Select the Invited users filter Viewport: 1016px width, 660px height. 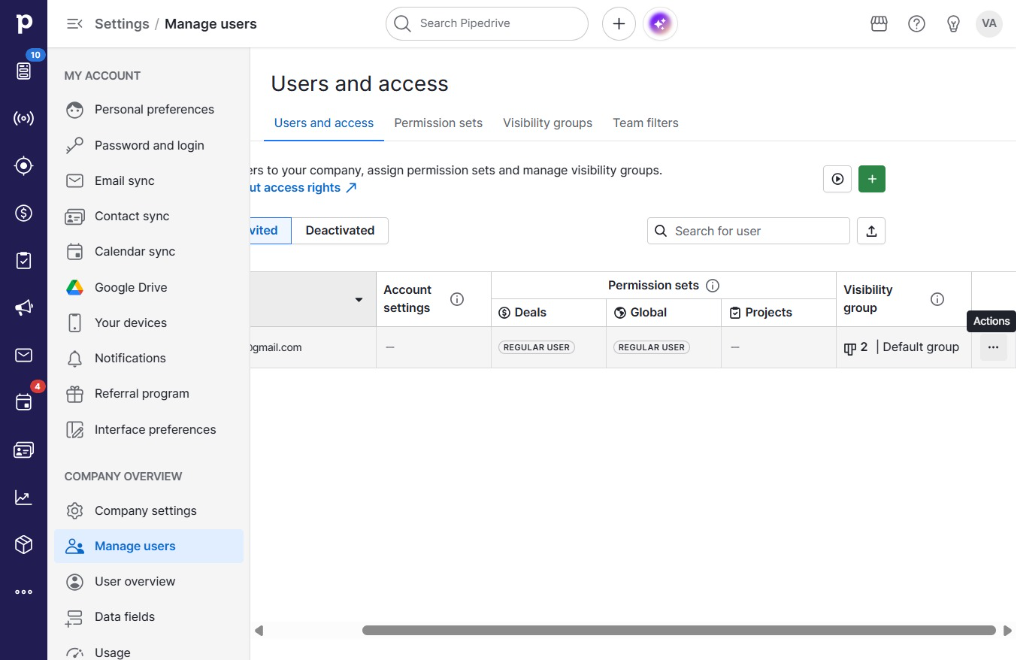[270, 231]
